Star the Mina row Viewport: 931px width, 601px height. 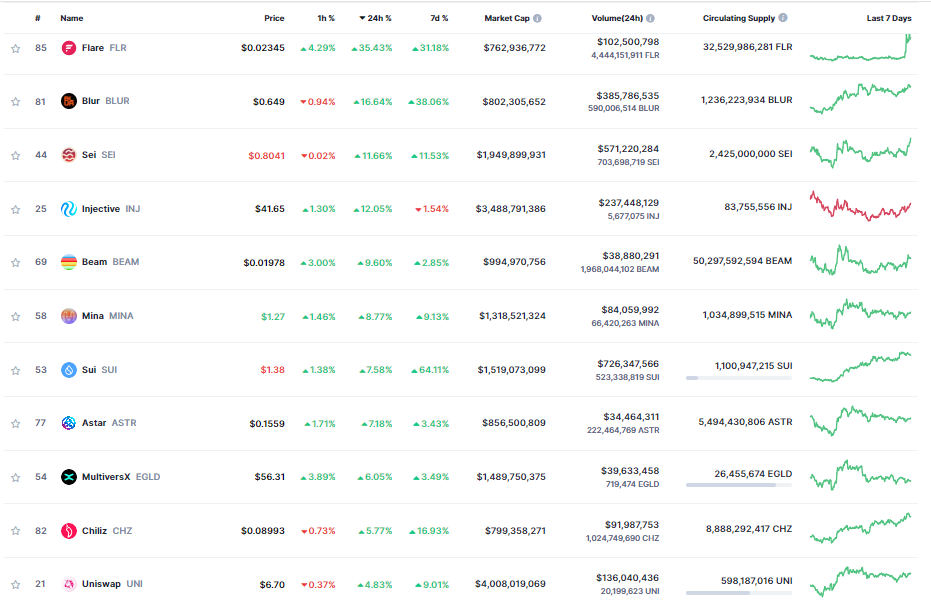click(x=15, y=317)
